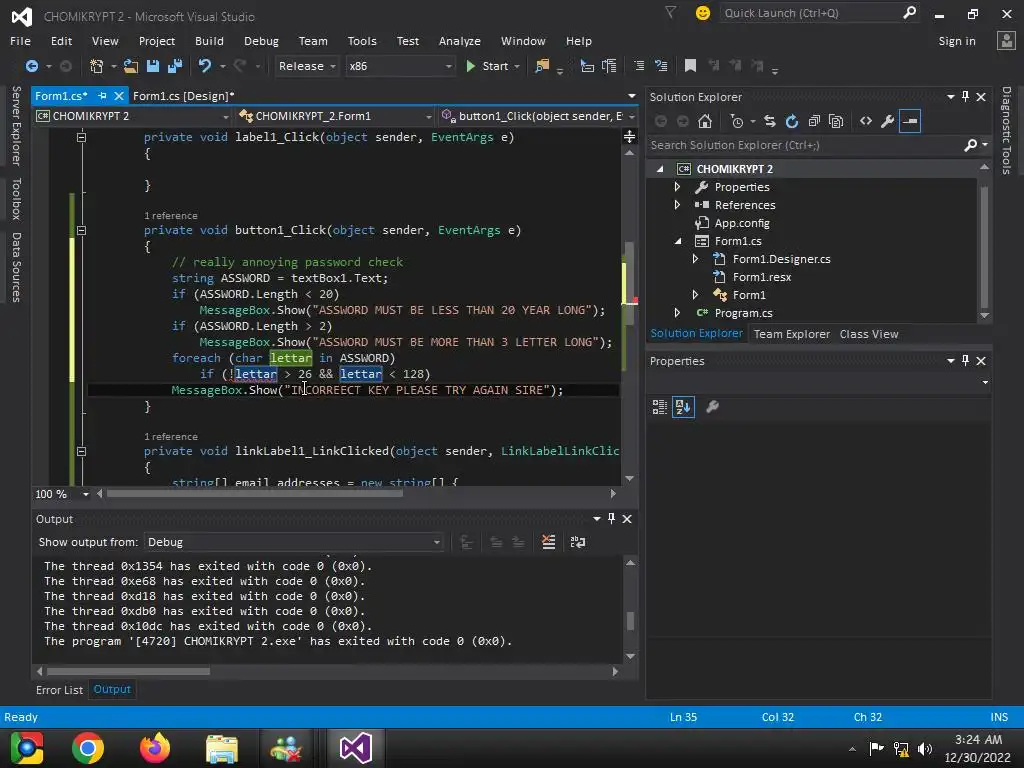Click the Navigate Backward toolbar arrow
Screen dimensions: 1024x768
[x=31, y=66]
